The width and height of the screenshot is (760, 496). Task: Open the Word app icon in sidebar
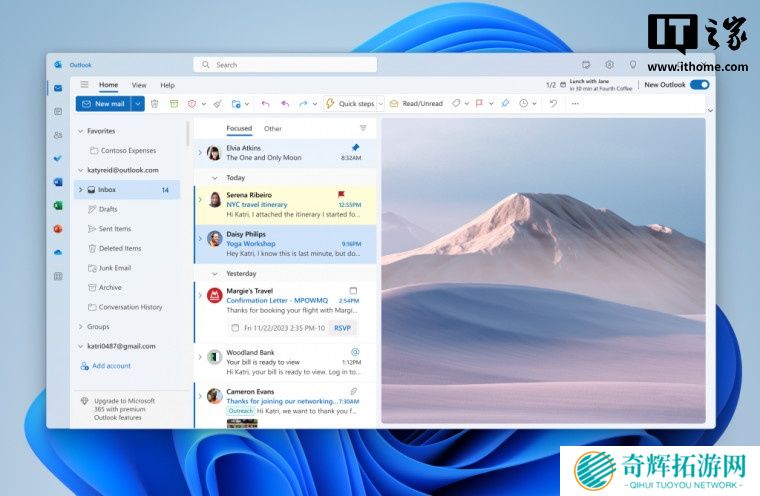coord(58,182)
